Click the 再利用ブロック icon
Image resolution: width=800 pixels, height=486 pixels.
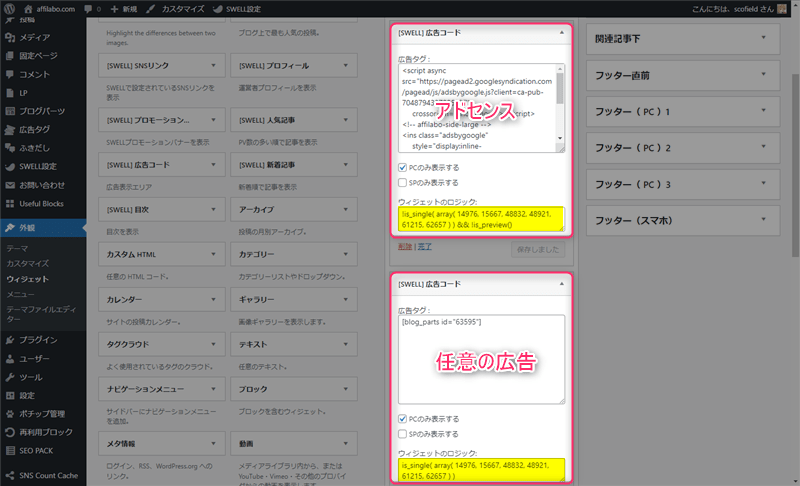coord(10,432)
